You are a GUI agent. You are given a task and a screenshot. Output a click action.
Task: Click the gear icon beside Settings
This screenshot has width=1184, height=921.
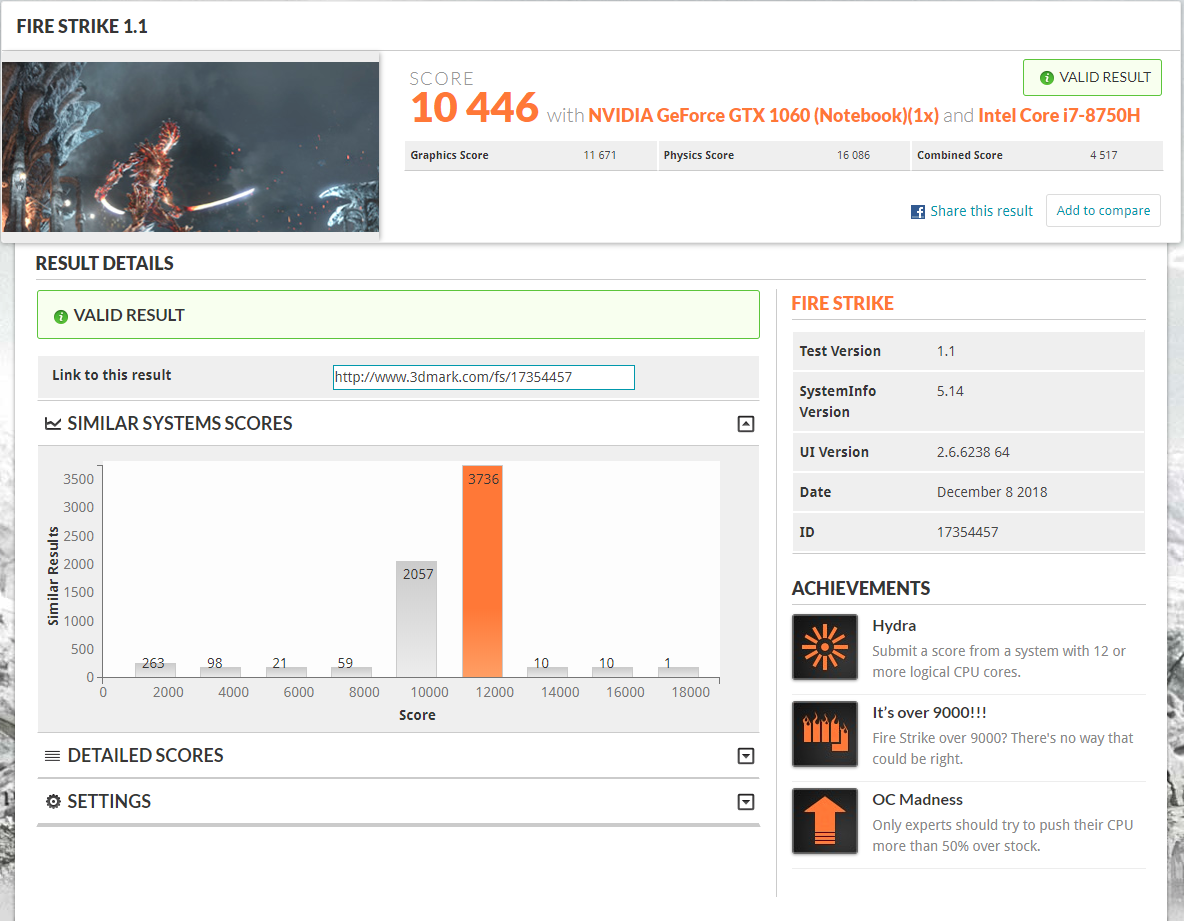pos(53,801)
